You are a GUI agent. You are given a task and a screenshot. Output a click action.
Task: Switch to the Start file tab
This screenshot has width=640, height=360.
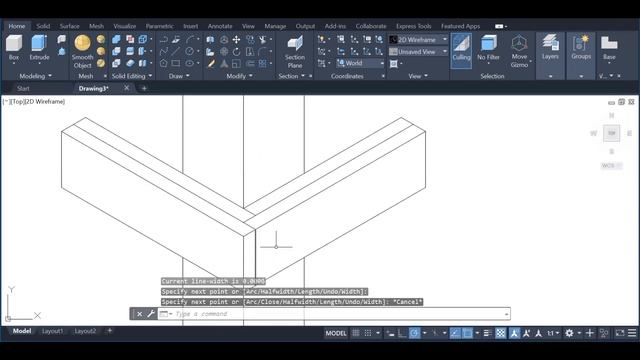[x=23, y=88]
